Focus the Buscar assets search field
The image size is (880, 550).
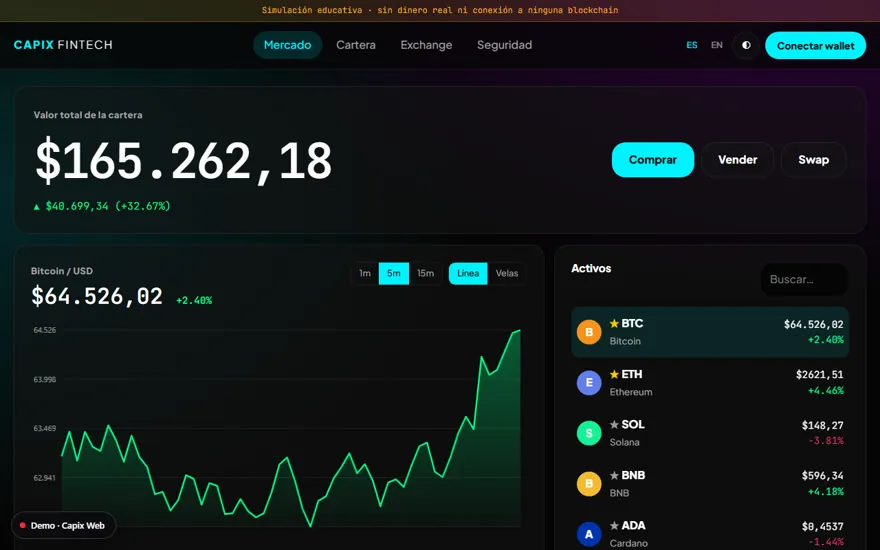[804, 279]
